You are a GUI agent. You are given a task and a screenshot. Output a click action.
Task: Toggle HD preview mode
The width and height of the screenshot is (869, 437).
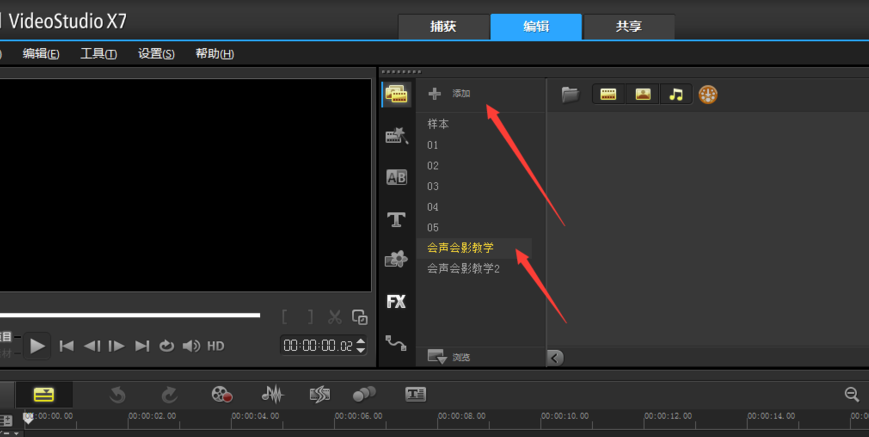click(x=216, y=346)
